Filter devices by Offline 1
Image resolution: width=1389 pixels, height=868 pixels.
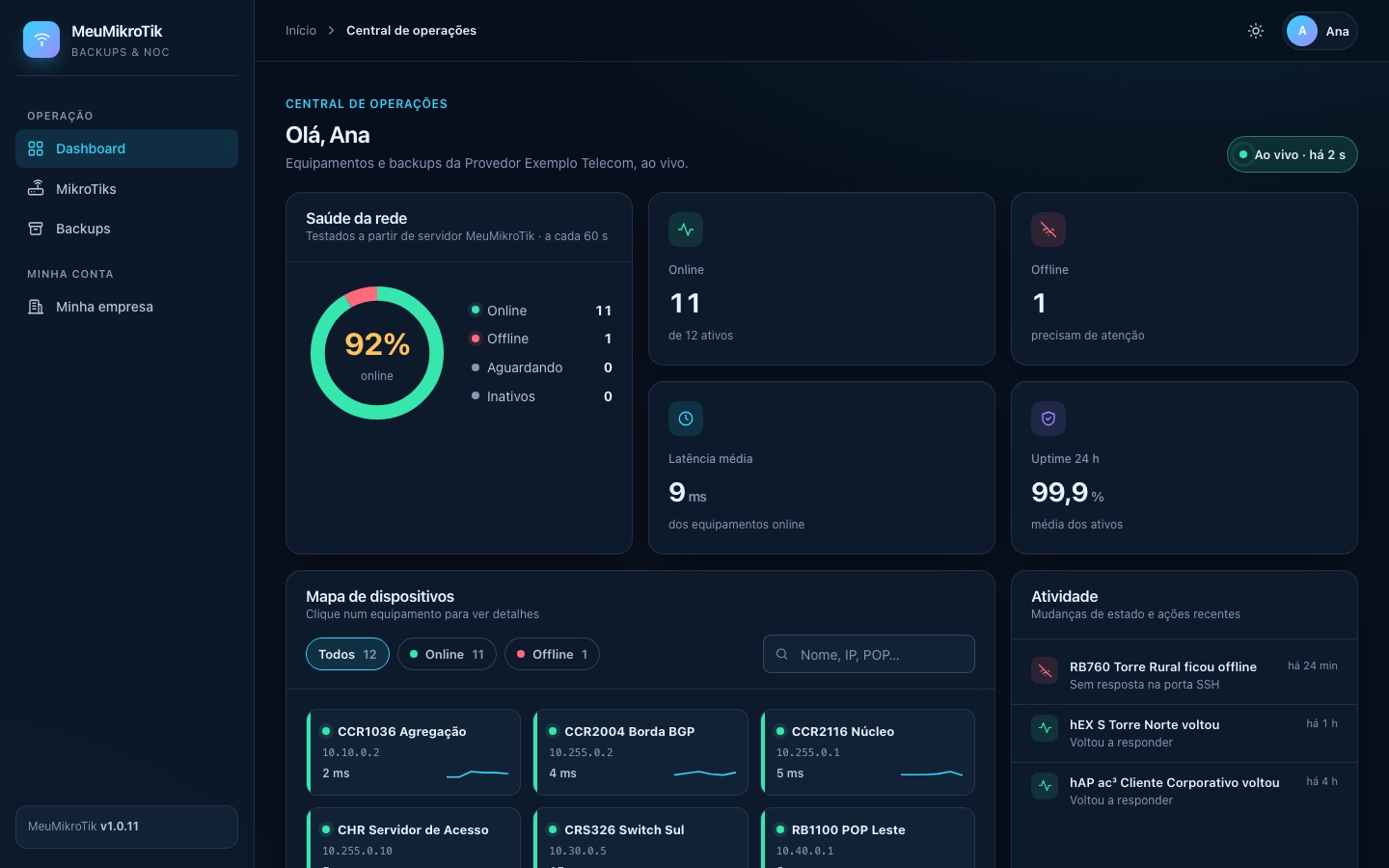pyautogui.click(x=552, y=654)
